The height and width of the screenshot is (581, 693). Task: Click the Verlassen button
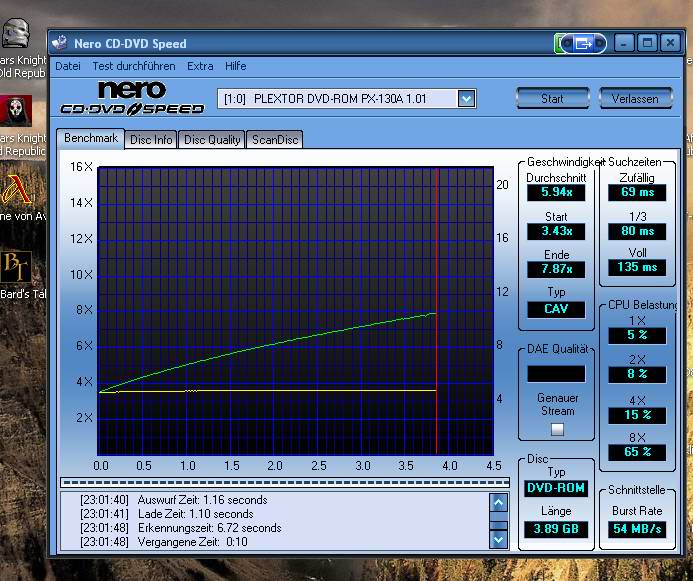pyautogui.click(x=635, y=98)
